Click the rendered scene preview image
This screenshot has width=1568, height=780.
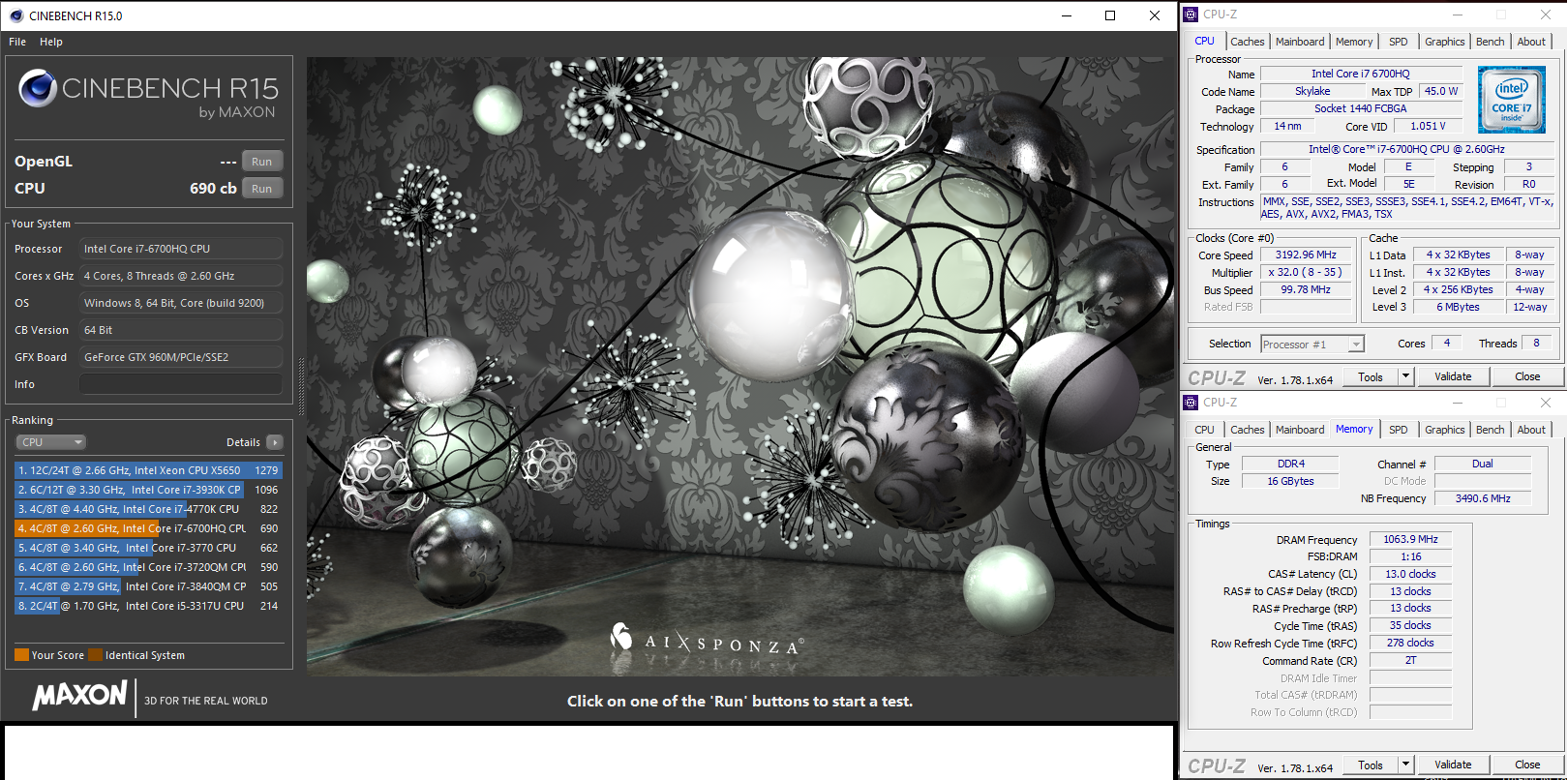click(739, 366)
